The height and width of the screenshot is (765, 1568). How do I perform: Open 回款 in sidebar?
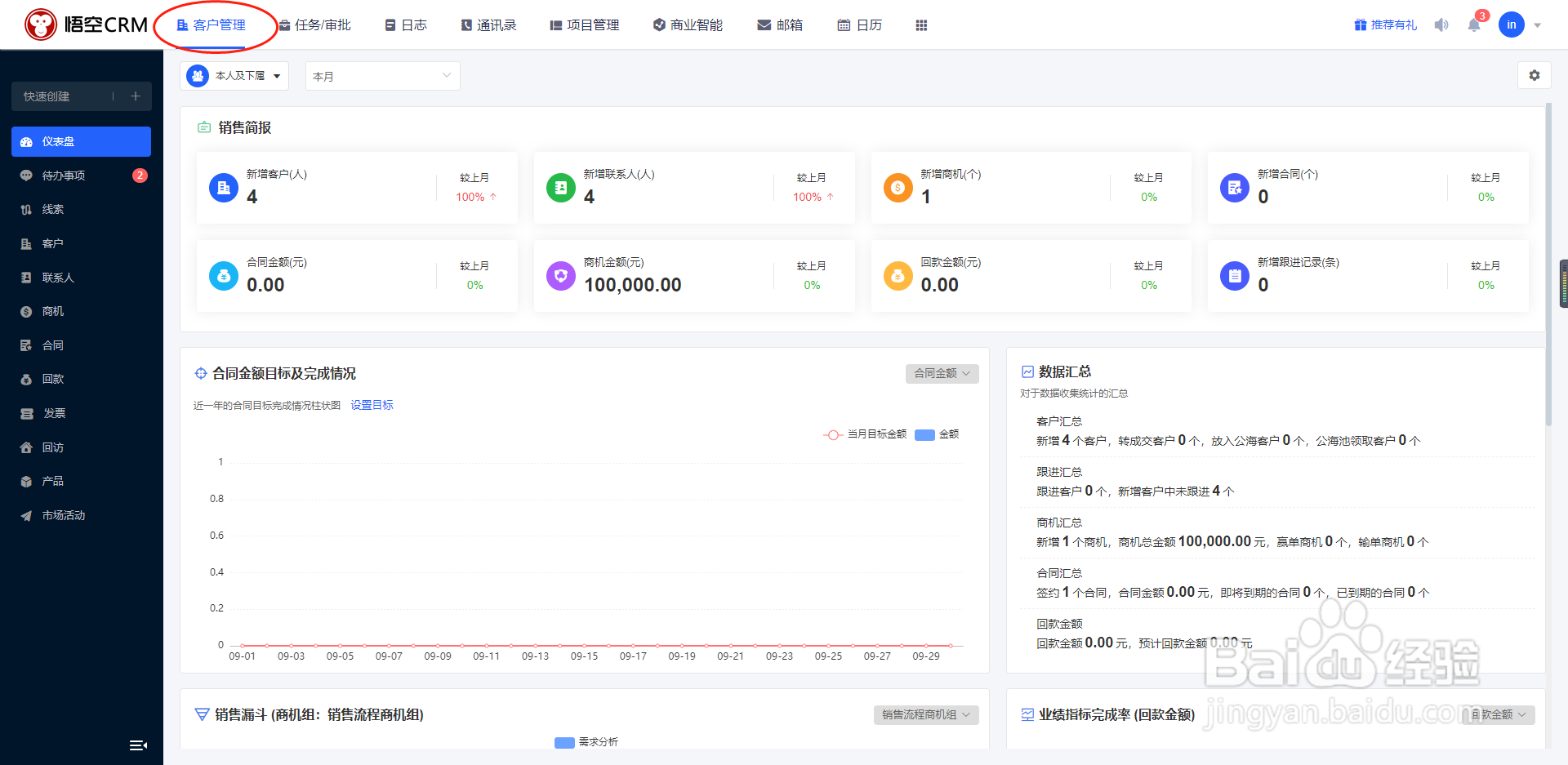(x=81, y=379)
